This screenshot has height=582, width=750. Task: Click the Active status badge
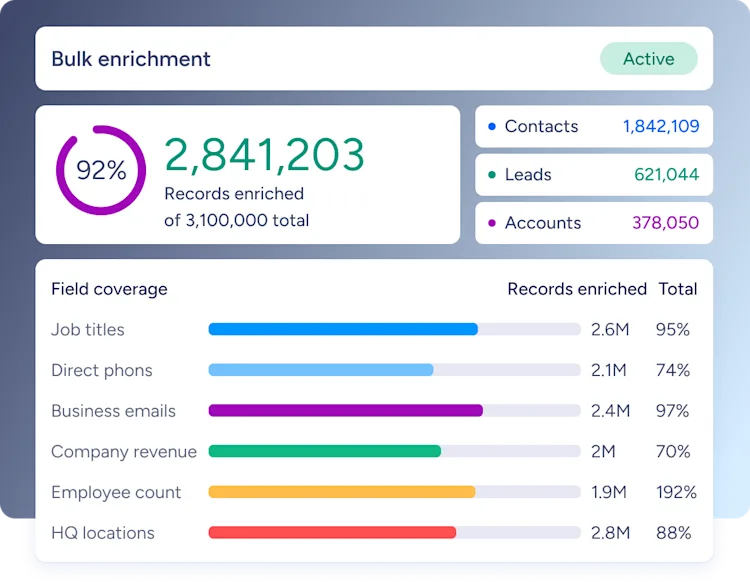(649, 59)
